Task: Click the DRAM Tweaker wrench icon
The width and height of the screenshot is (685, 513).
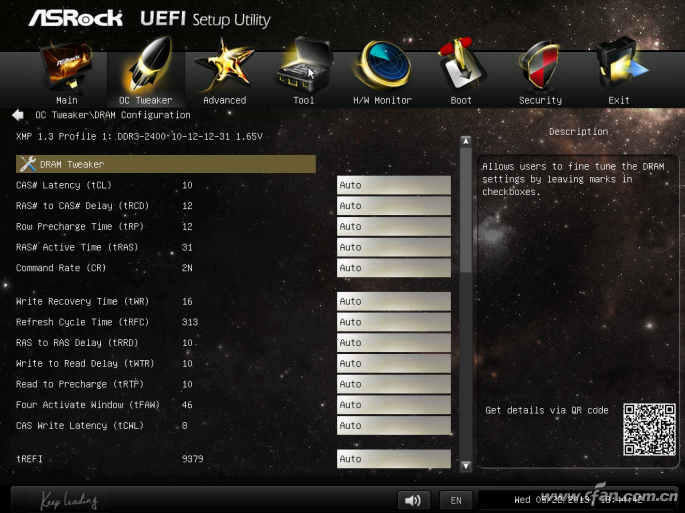Action: (x=28, y=164)
